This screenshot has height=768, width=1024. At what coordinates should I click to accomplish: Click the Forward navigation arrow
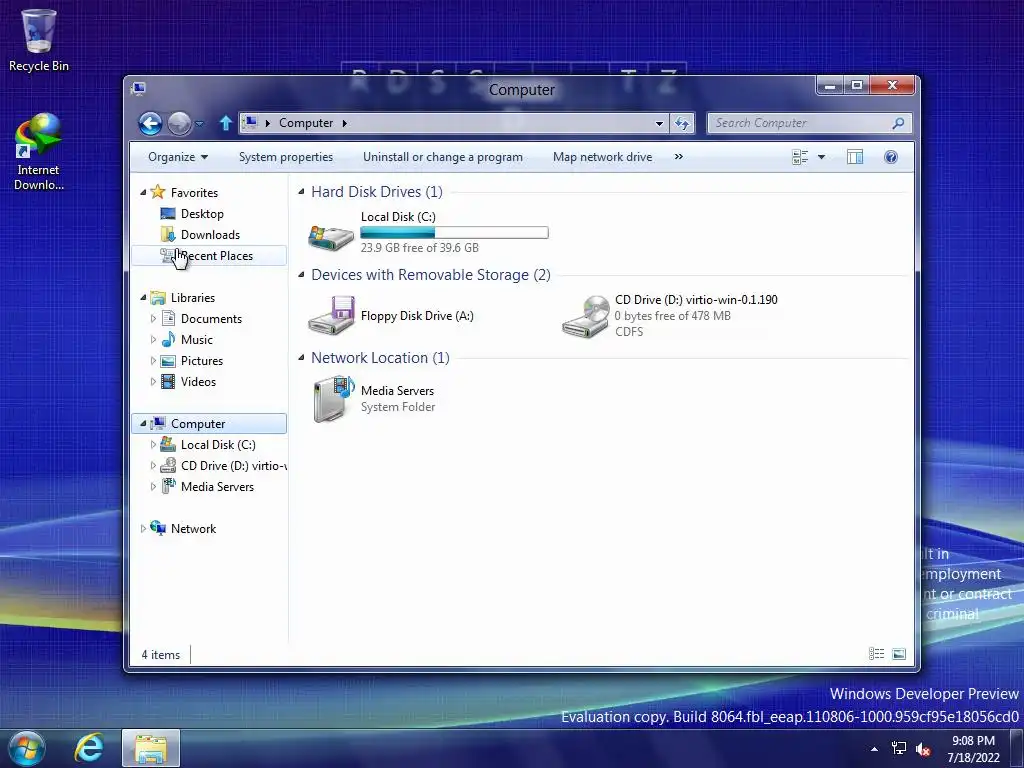click(x=180, y=123)
